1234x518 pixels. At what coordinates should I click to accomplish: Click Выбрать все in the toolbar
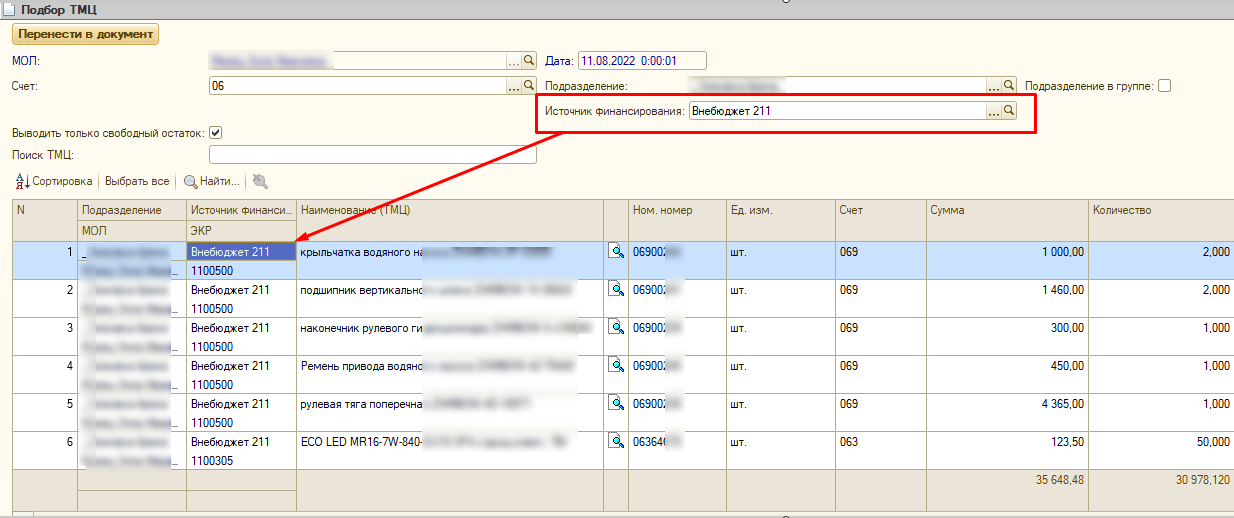(137, 182)
